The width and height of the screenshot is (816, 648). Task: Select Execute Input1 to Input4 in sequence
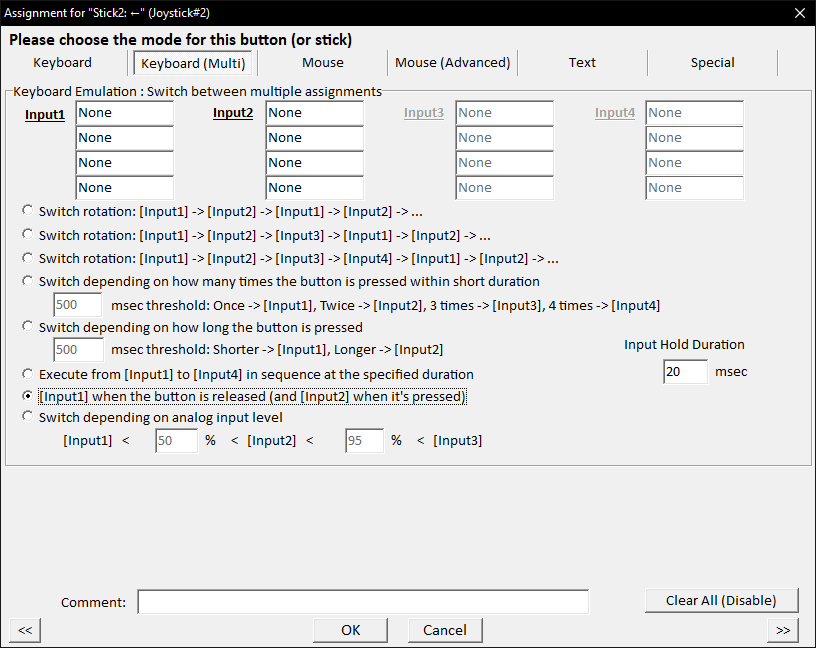(28, 374)
